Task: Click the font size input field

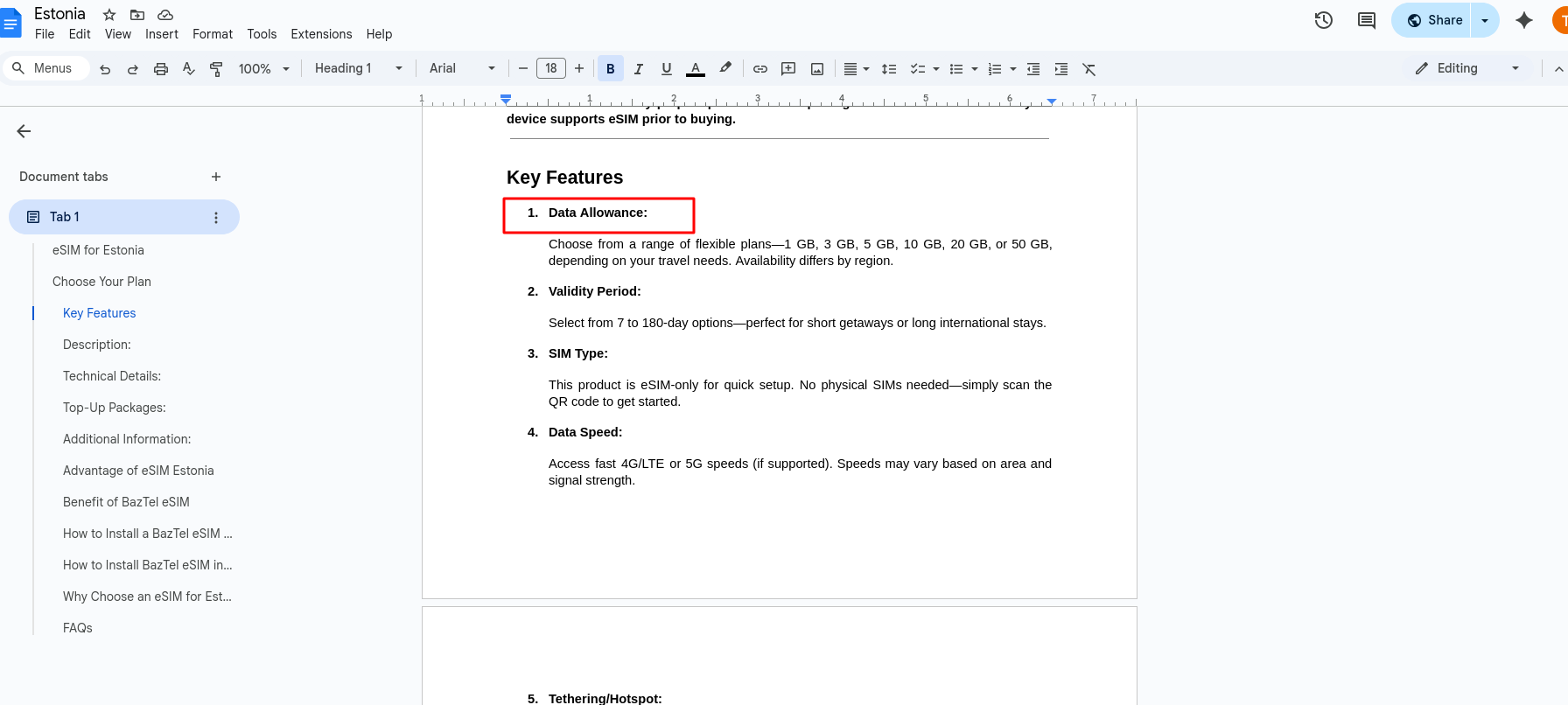Action: [x=551, y=68]
